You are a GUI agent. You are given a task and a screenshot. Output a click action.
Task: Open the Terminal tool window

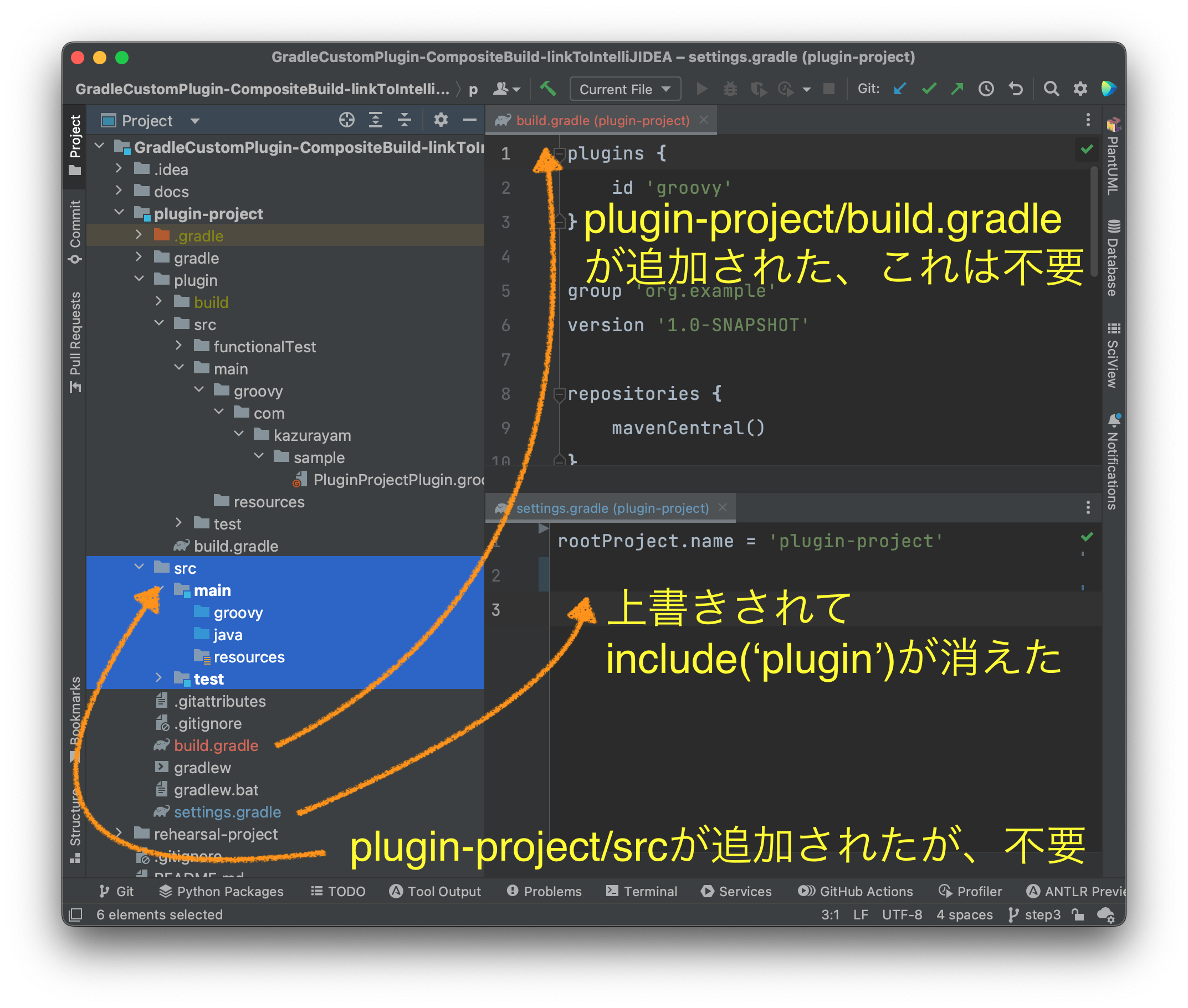click(642, 892)
